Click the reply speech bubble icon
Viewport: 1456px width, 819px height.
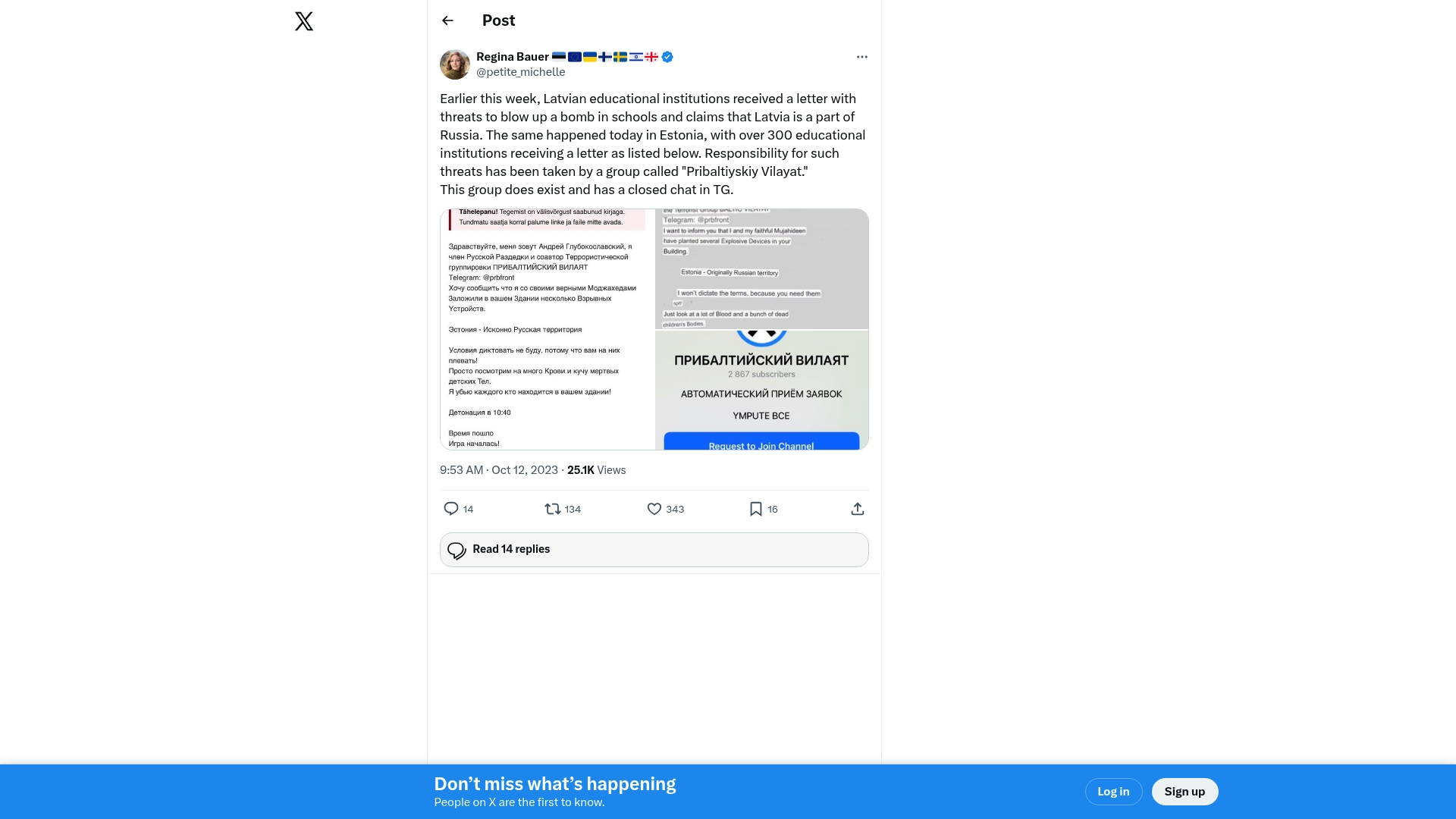[x=450, y=509]
